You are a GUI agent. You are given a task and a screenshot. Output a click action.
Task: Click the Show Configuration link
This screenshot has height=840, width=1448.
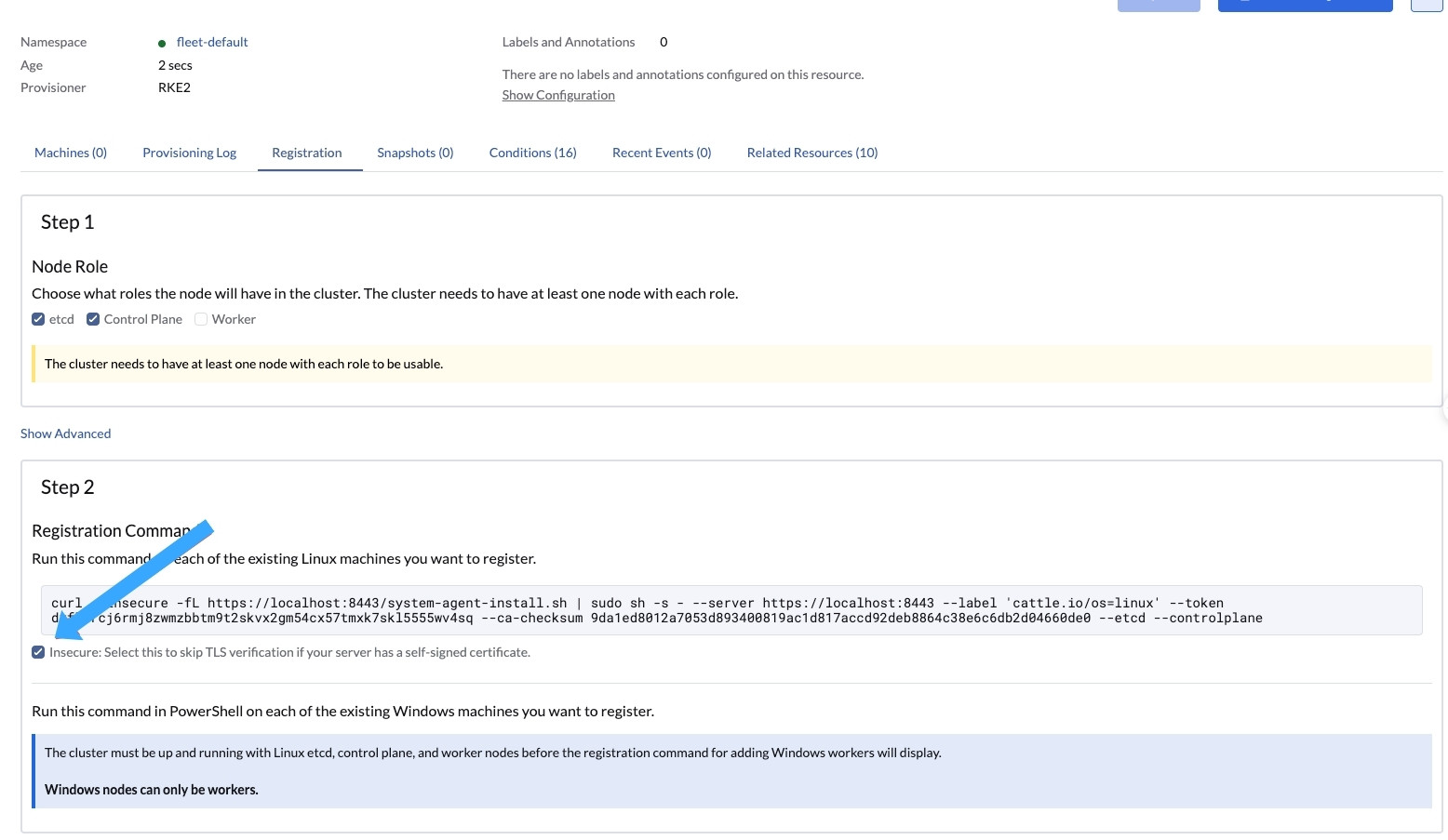tap(558, 95)
